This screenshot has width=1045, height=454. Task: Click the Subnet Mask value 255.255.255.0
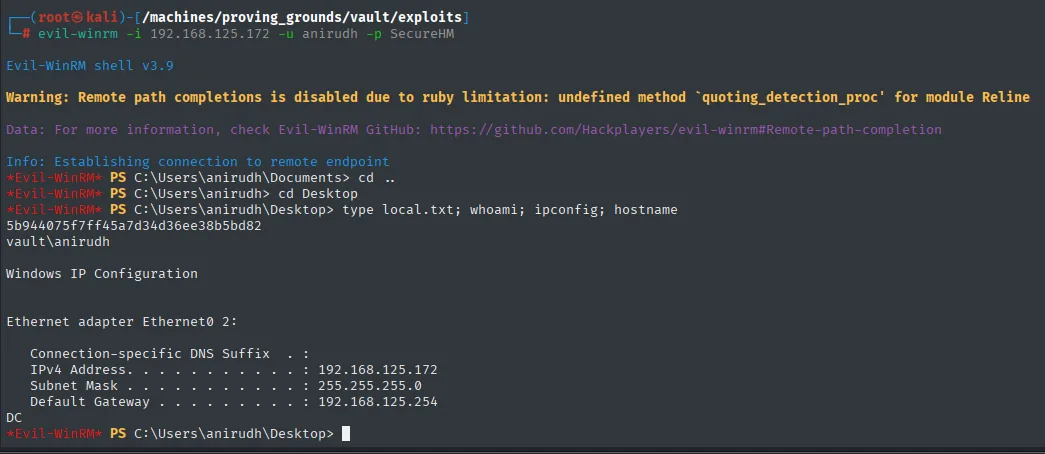[x=370, y=385]
